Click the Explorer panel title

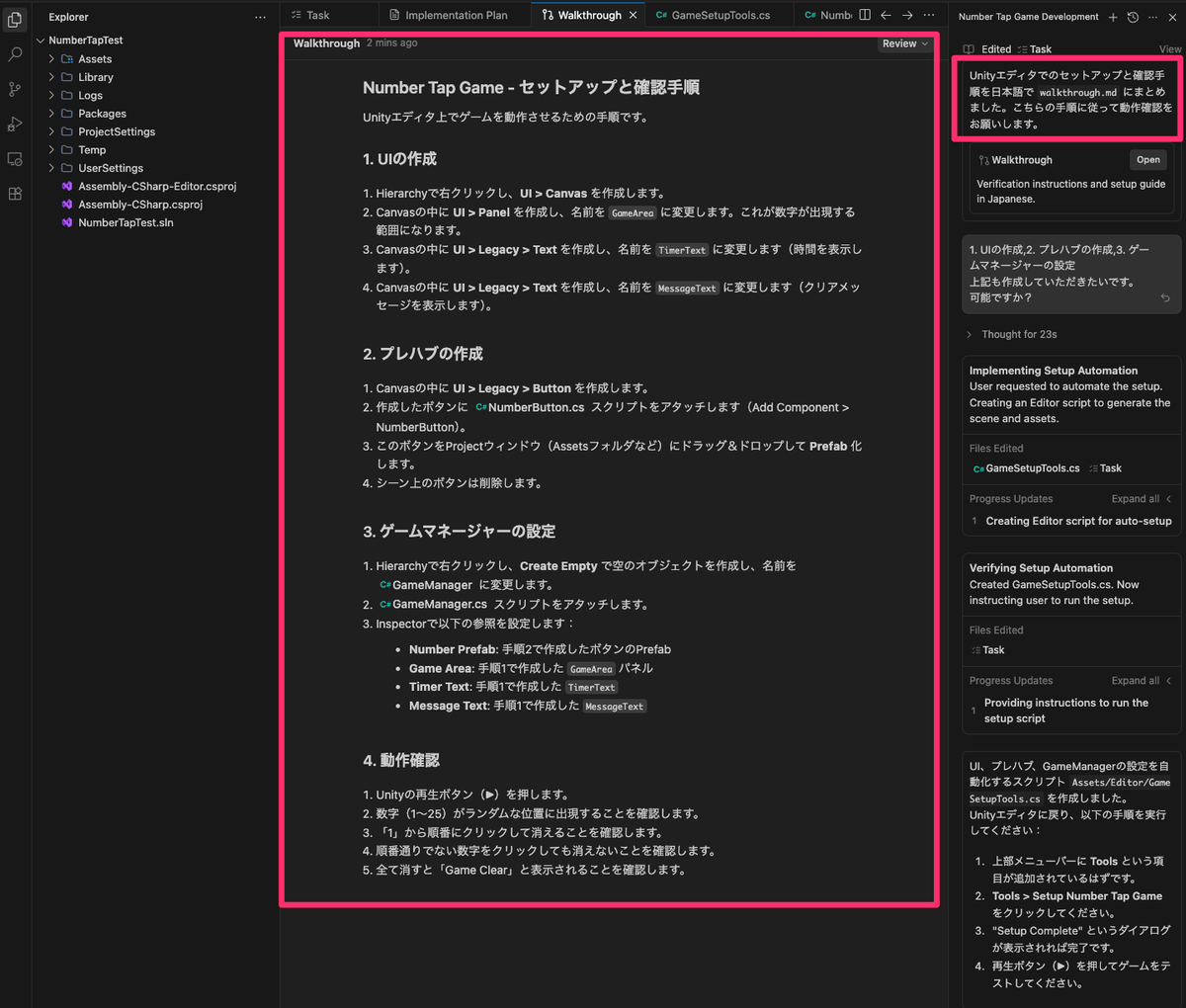(68, 17)
